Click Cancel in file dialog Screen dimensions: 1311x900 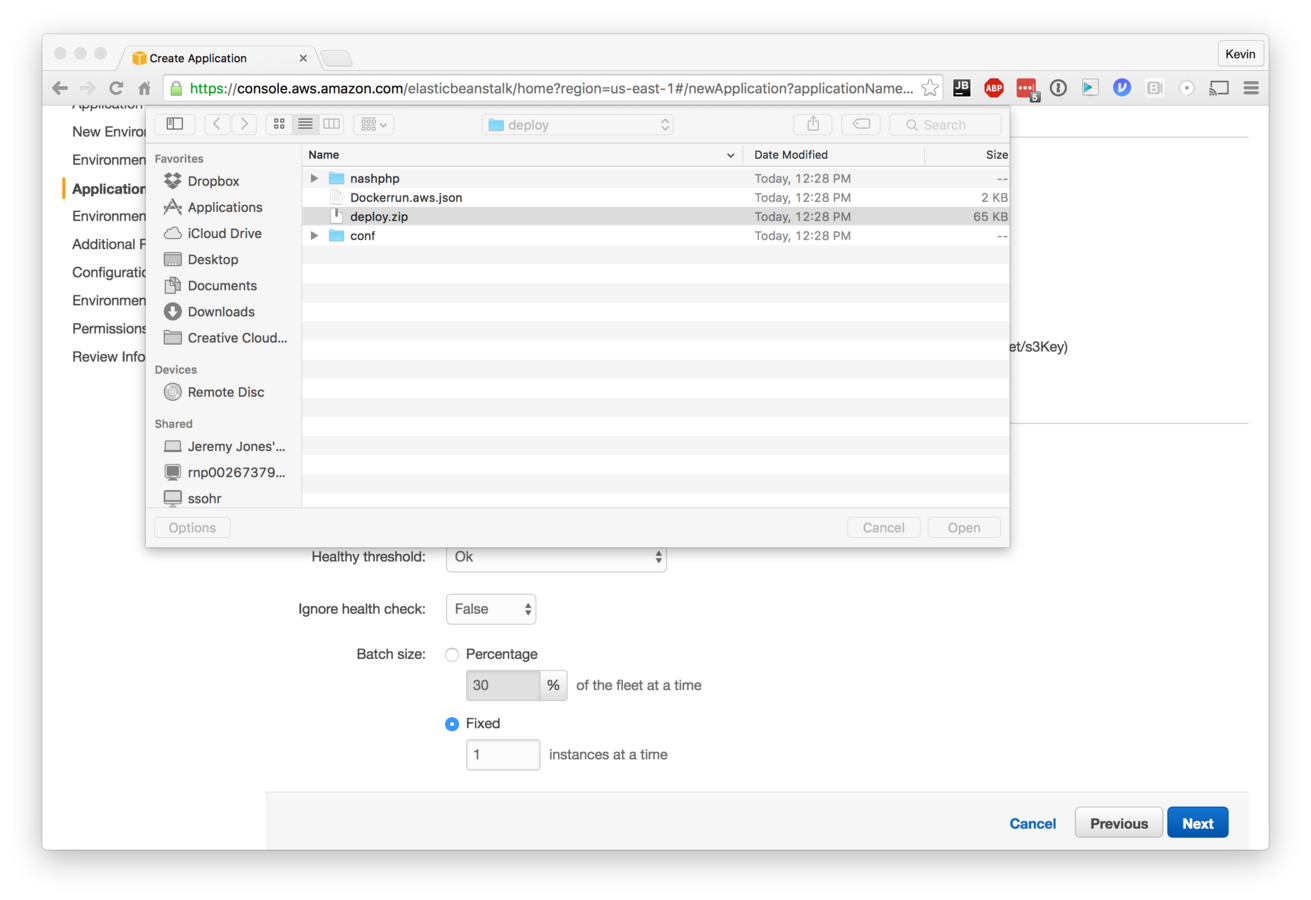coord(884,528)
